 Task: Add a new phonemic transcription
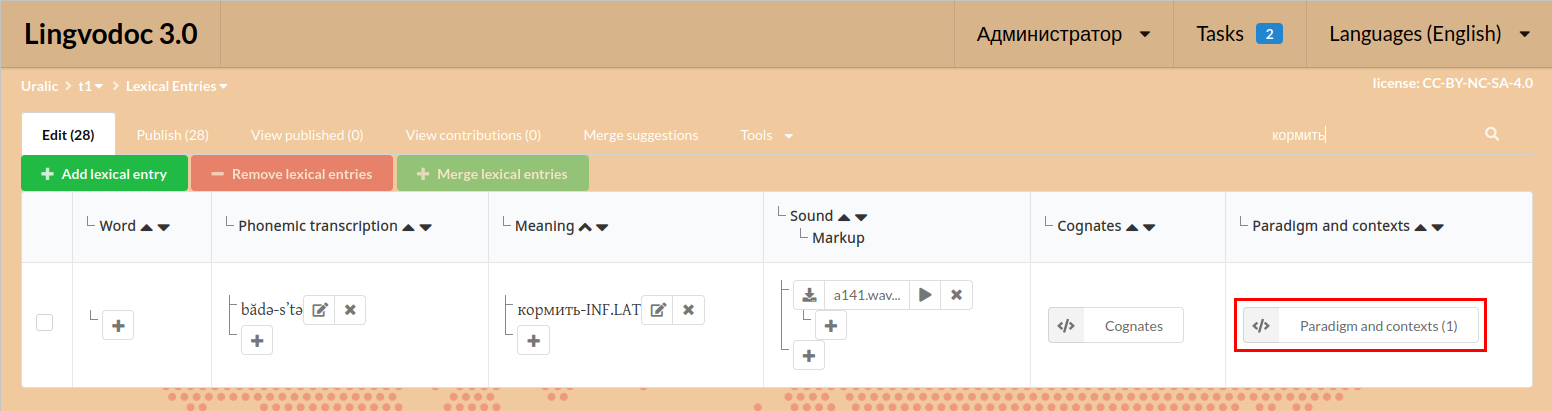click(257, 341)
